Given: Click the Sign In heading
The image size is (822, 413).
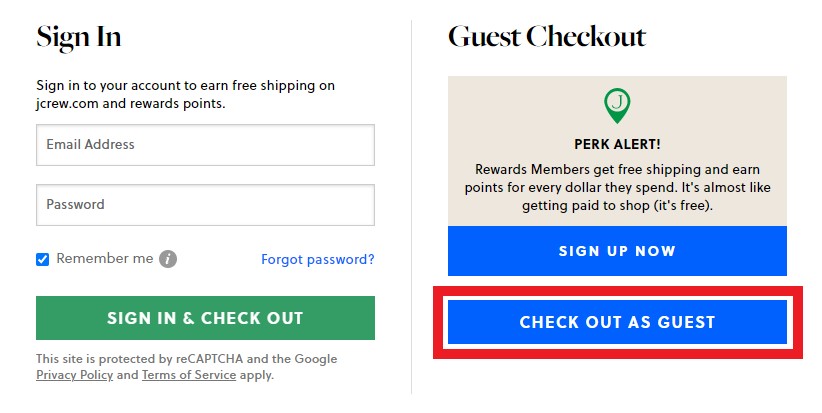Looking at the screenshot, I should tap(79, 38).
